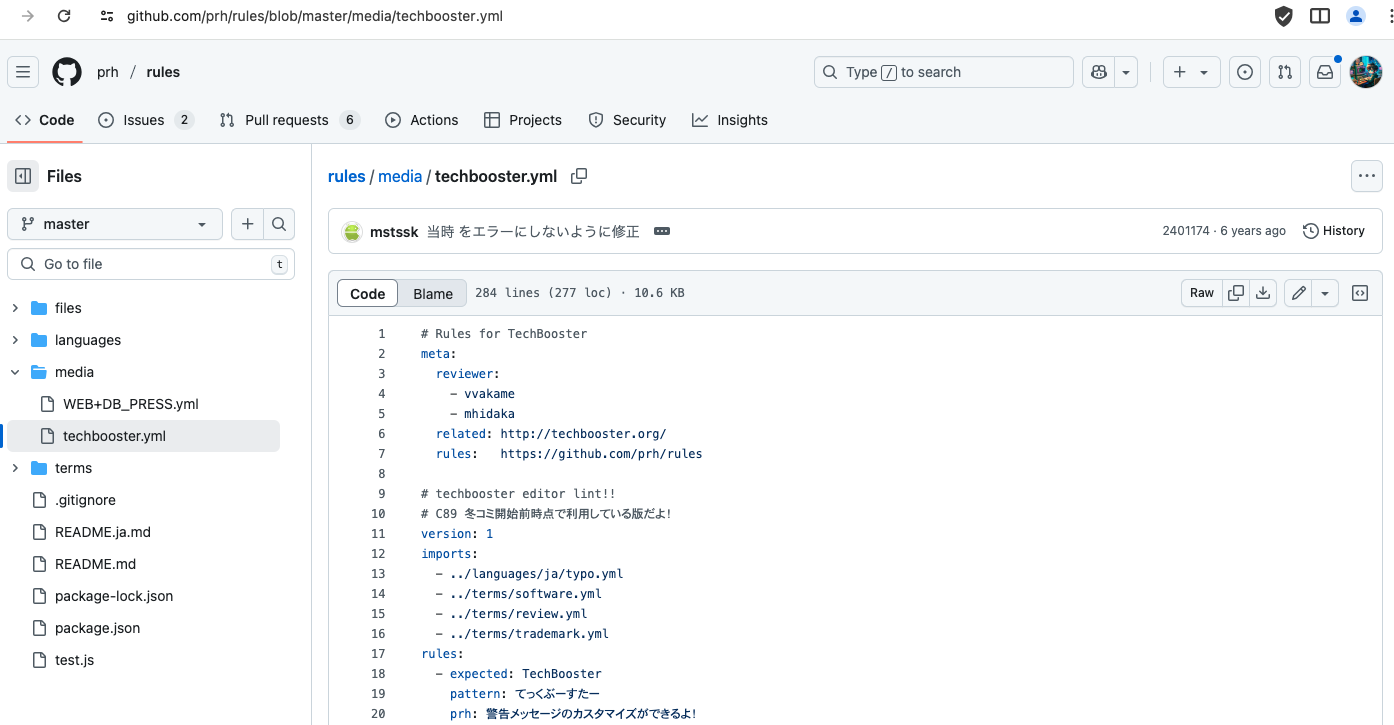Reload the page
The width and height of the screenshot is (1394, 725).
pyautogui.click(x=64, y=16)
